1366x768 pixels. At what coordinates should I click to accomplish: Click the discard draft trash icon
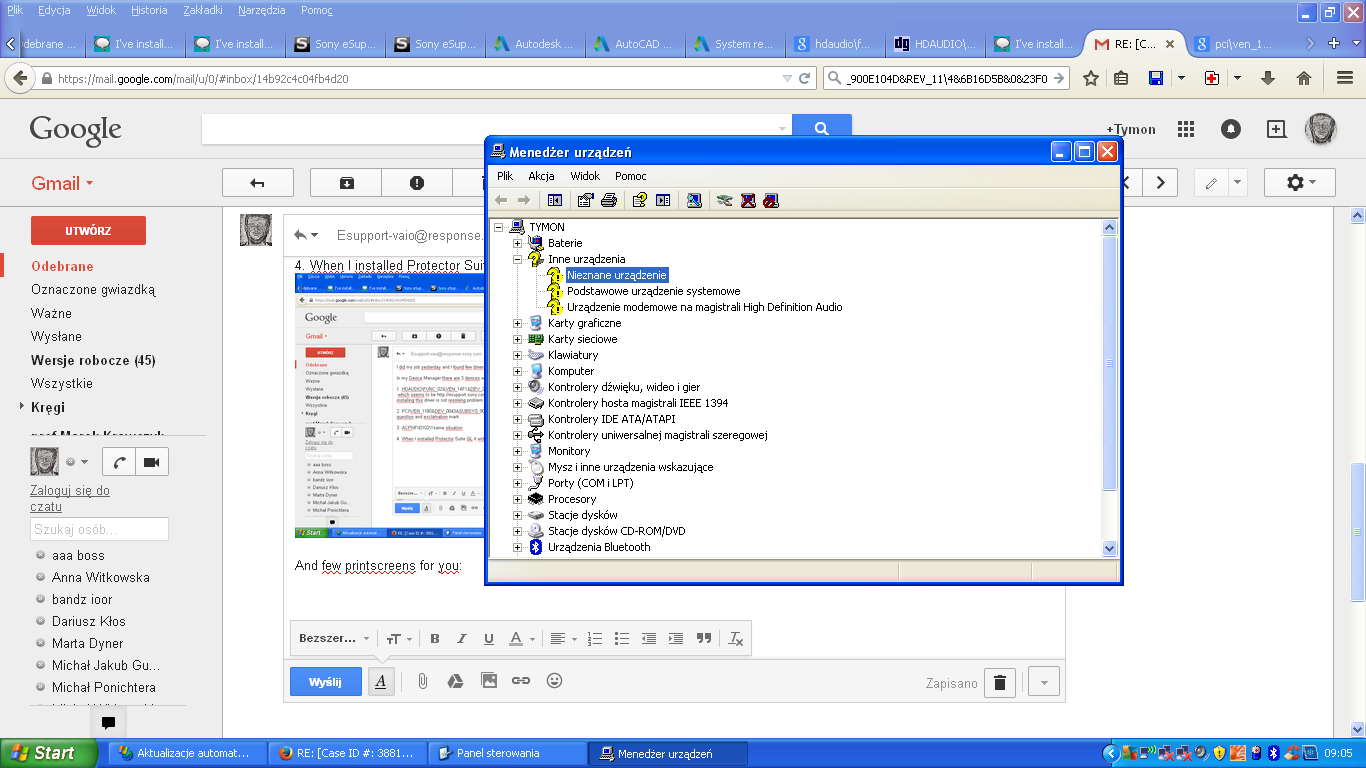(x=1000, y=683)
